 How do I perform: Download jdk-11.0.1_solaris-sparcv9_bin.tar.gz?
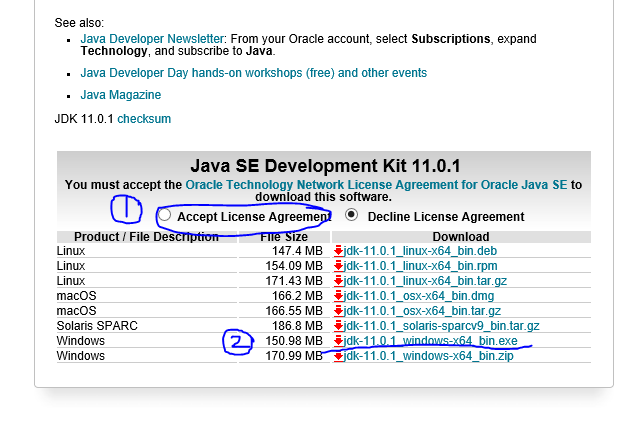coord(441,326)
